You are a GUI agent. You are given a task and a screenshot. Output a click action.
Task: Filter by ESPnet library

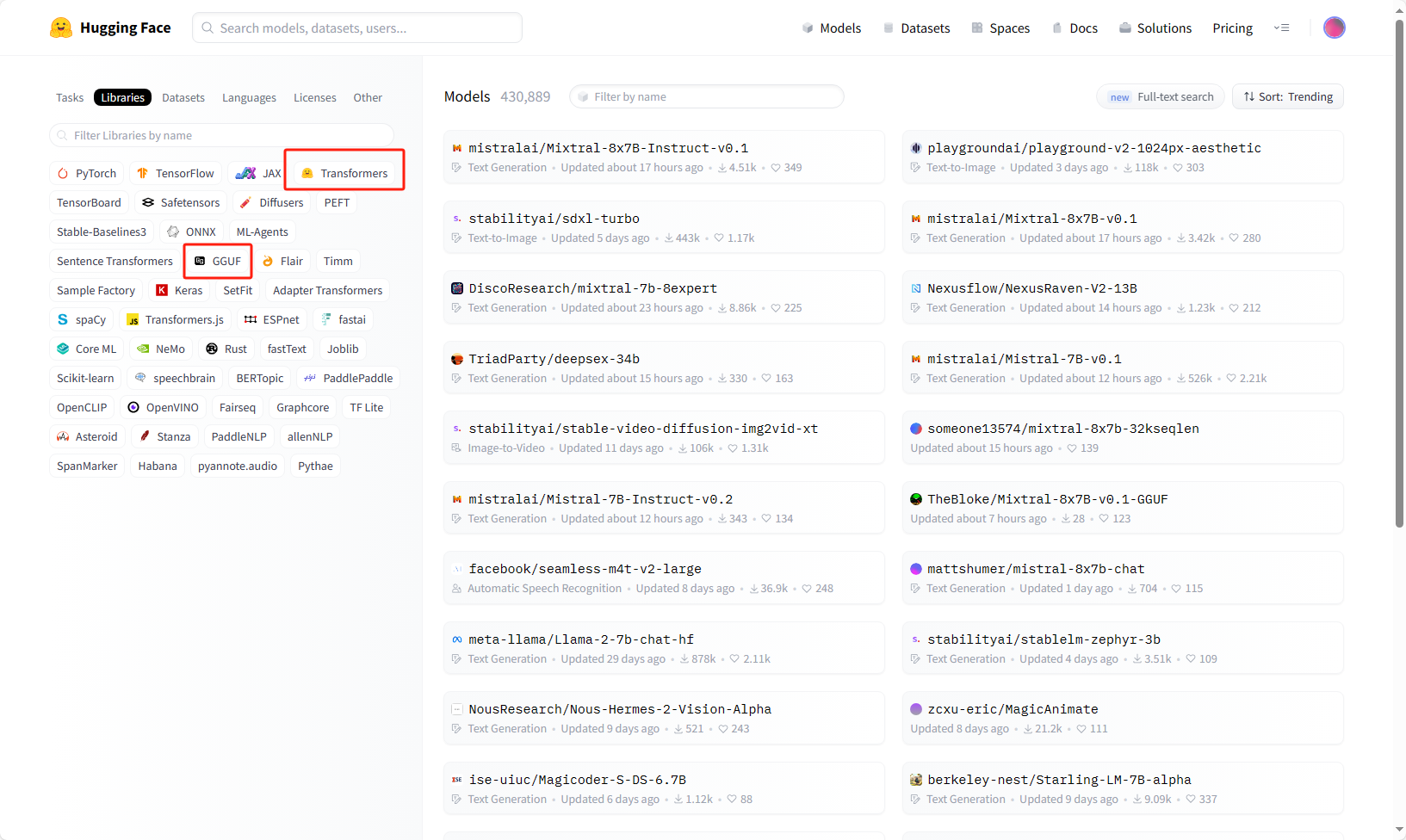click(272, 319)
